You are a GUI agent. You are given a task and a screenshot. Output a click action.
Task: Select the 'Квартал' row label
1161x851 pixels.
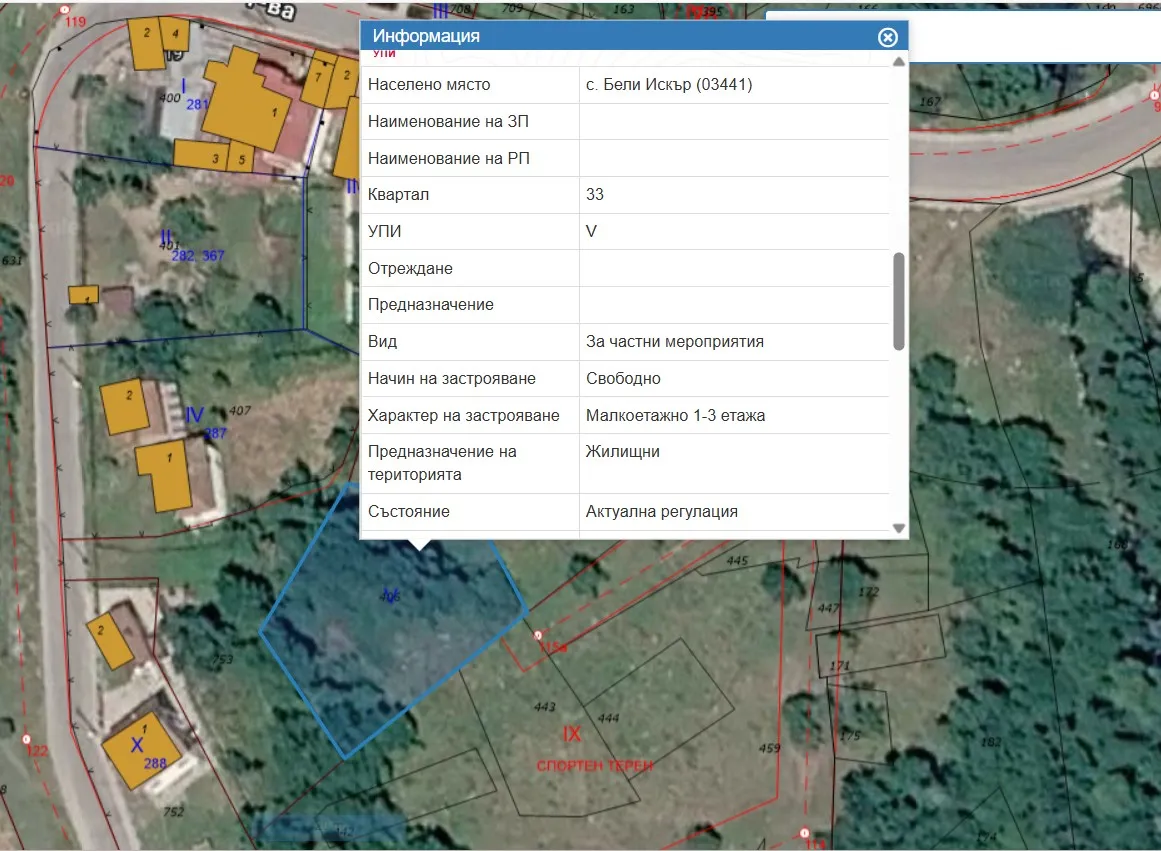click(398, 194)
